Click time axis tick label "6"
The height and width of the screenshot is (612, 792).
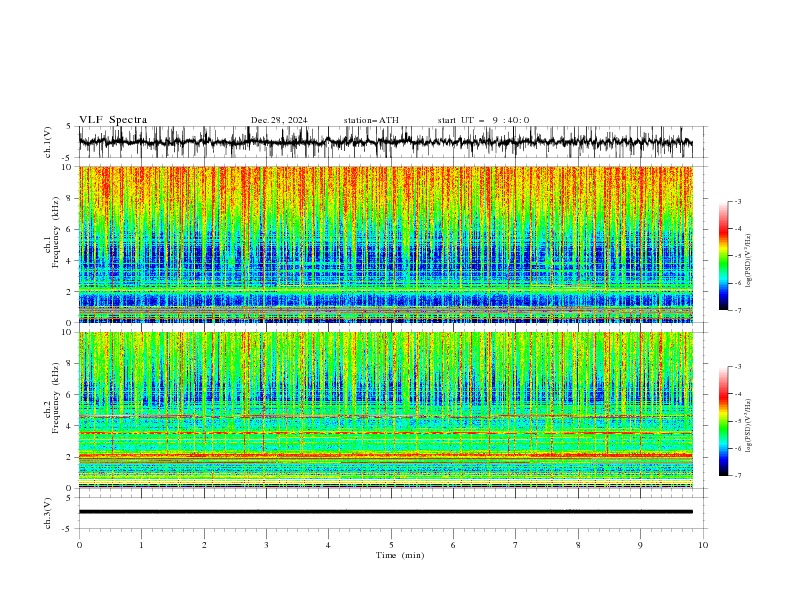click(453, 545)
